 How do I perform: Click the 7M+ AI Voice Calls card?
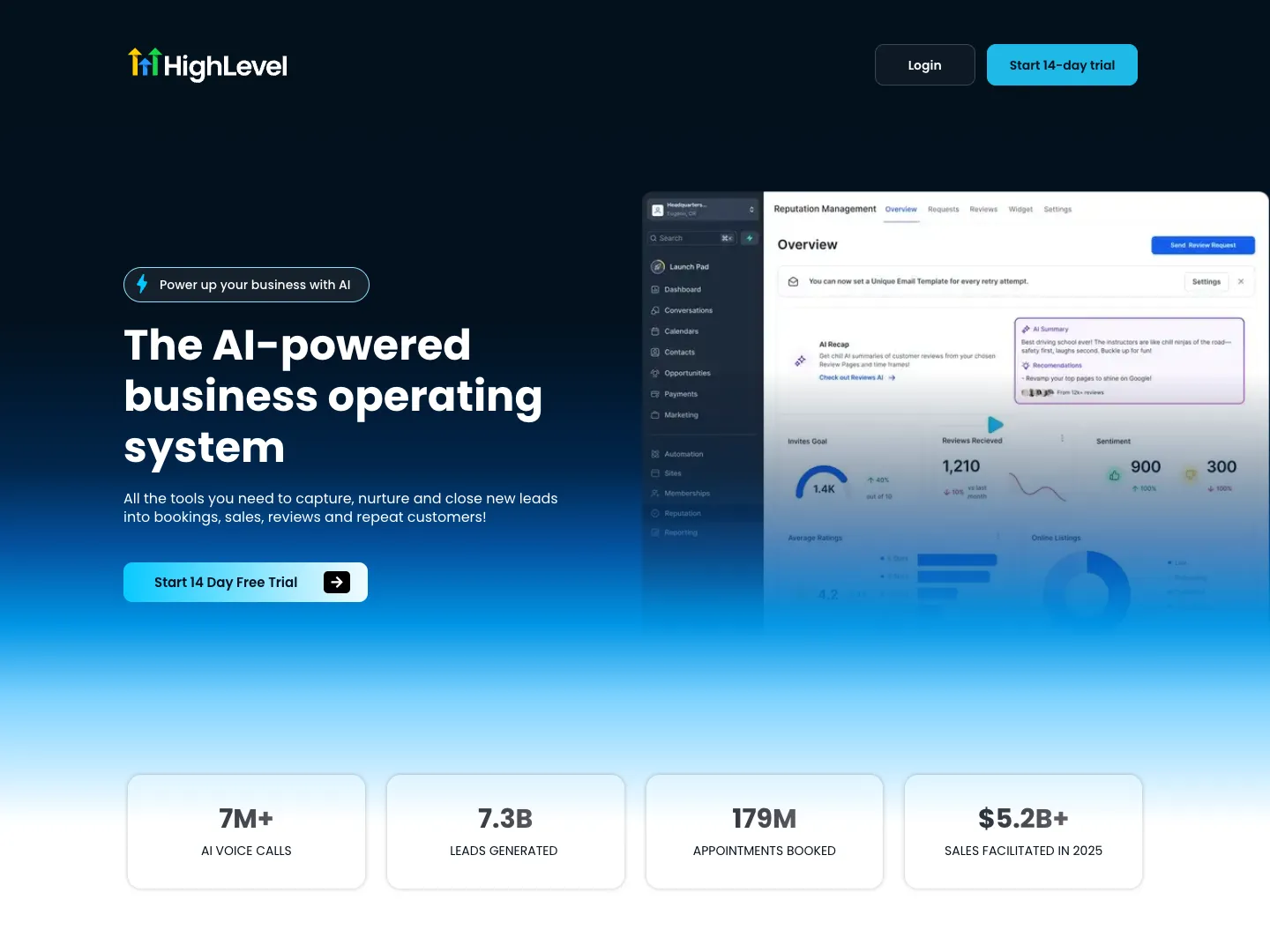pyautogui.click(x=246, y=831)
